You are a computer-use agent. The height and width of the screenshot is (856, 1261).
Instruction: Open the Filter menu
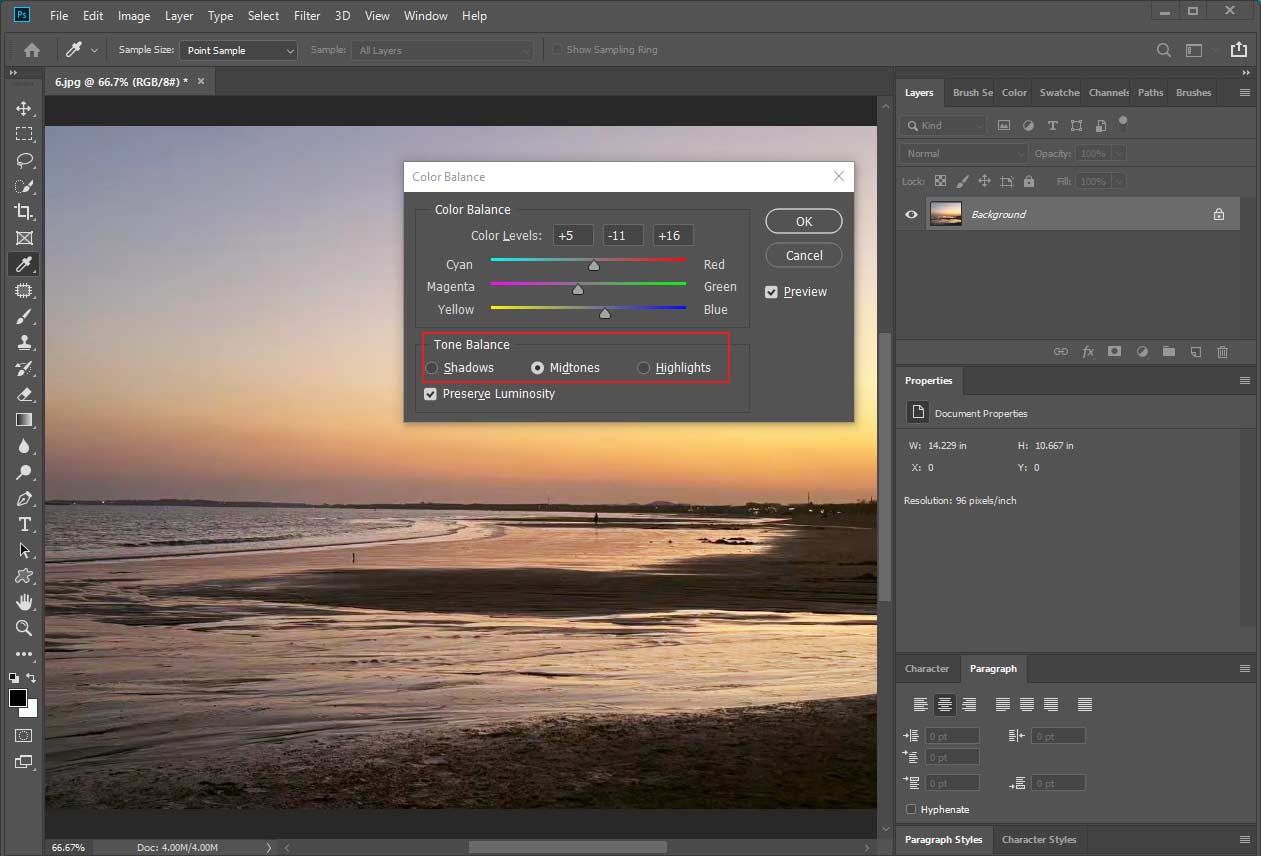[306, 15]
